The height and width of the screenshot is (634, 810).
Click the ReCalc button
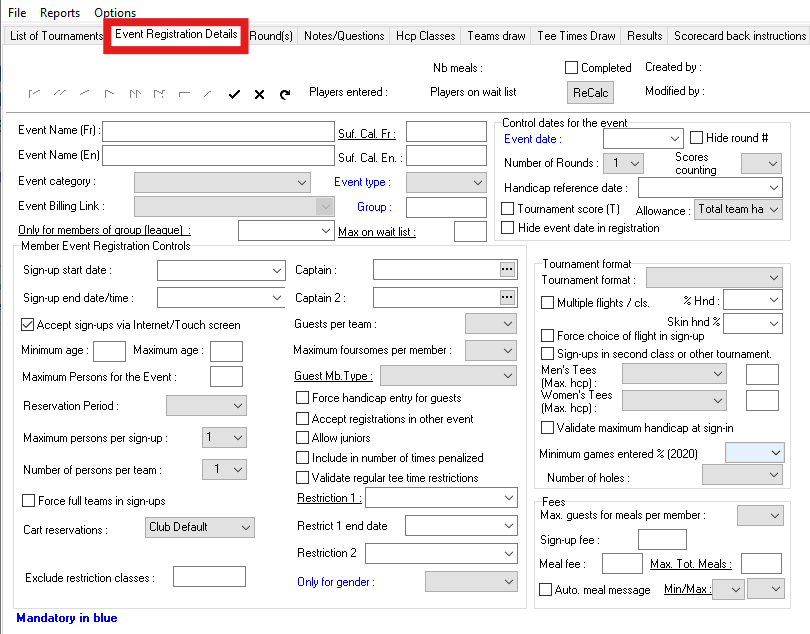tap(590, 92)
